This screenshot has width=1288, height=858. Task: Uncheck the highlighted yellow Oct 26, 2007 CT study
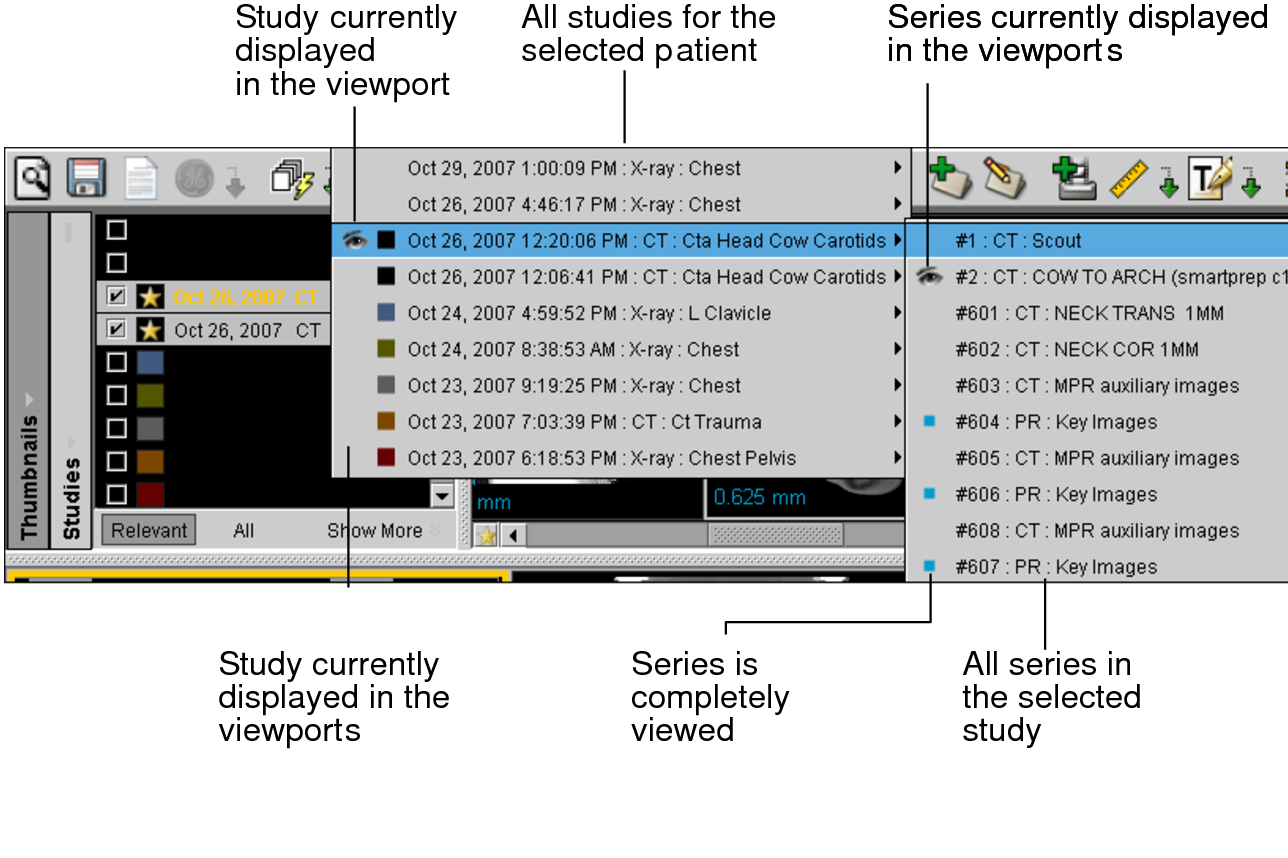point(117,297)
